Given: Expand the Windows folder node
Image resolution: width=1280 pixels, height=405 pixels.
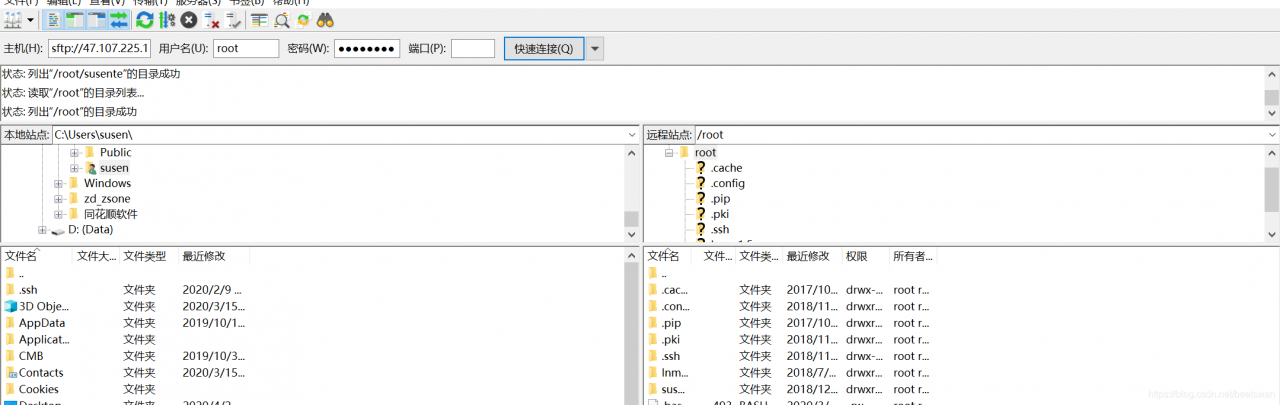Looking at the screenshot, I should (x=58, y=184).
